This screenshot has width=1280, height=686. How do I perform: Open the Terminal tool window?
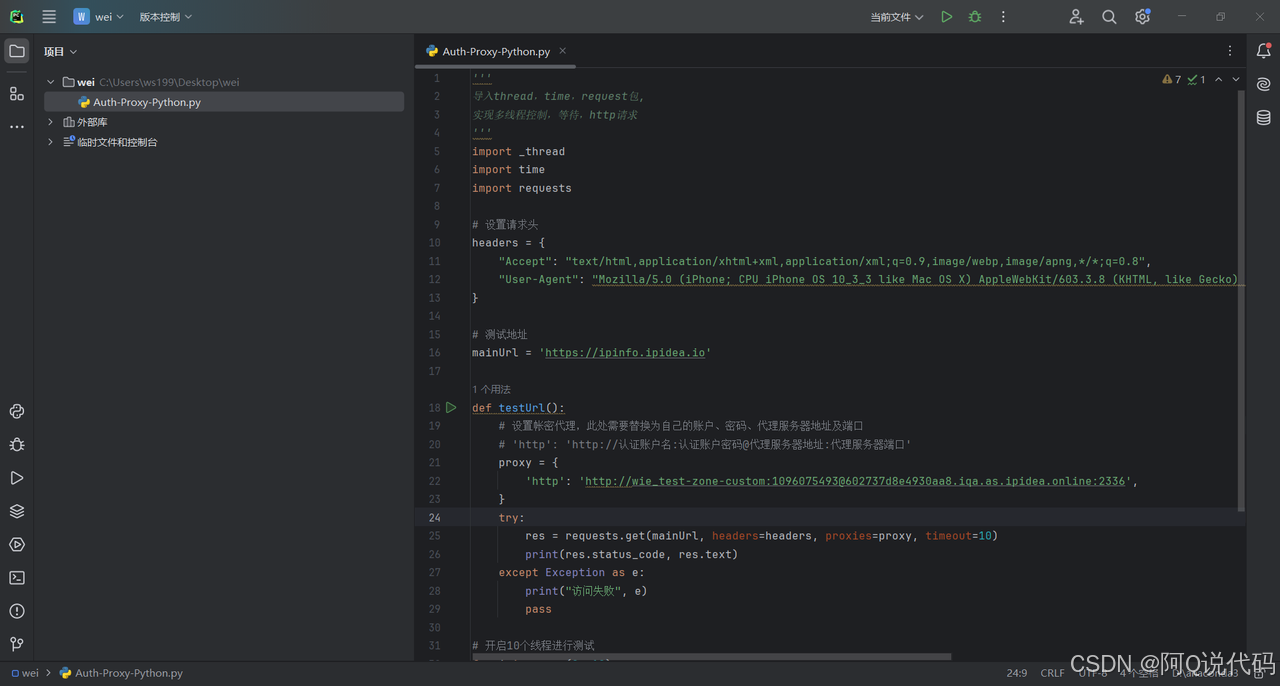tap(17, 578)
